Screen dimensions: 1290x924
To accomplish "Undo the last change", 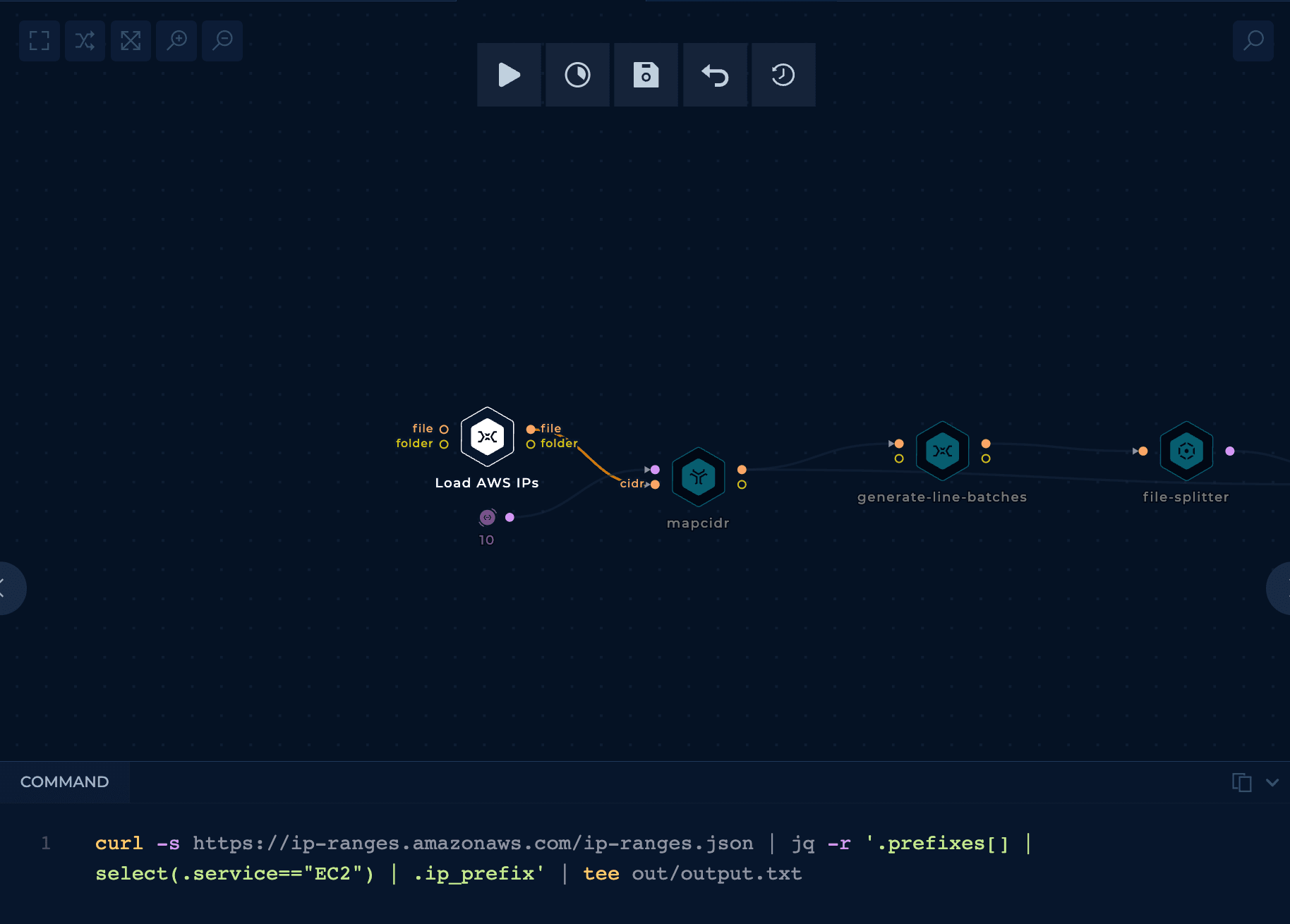I will tap(715, 75).
